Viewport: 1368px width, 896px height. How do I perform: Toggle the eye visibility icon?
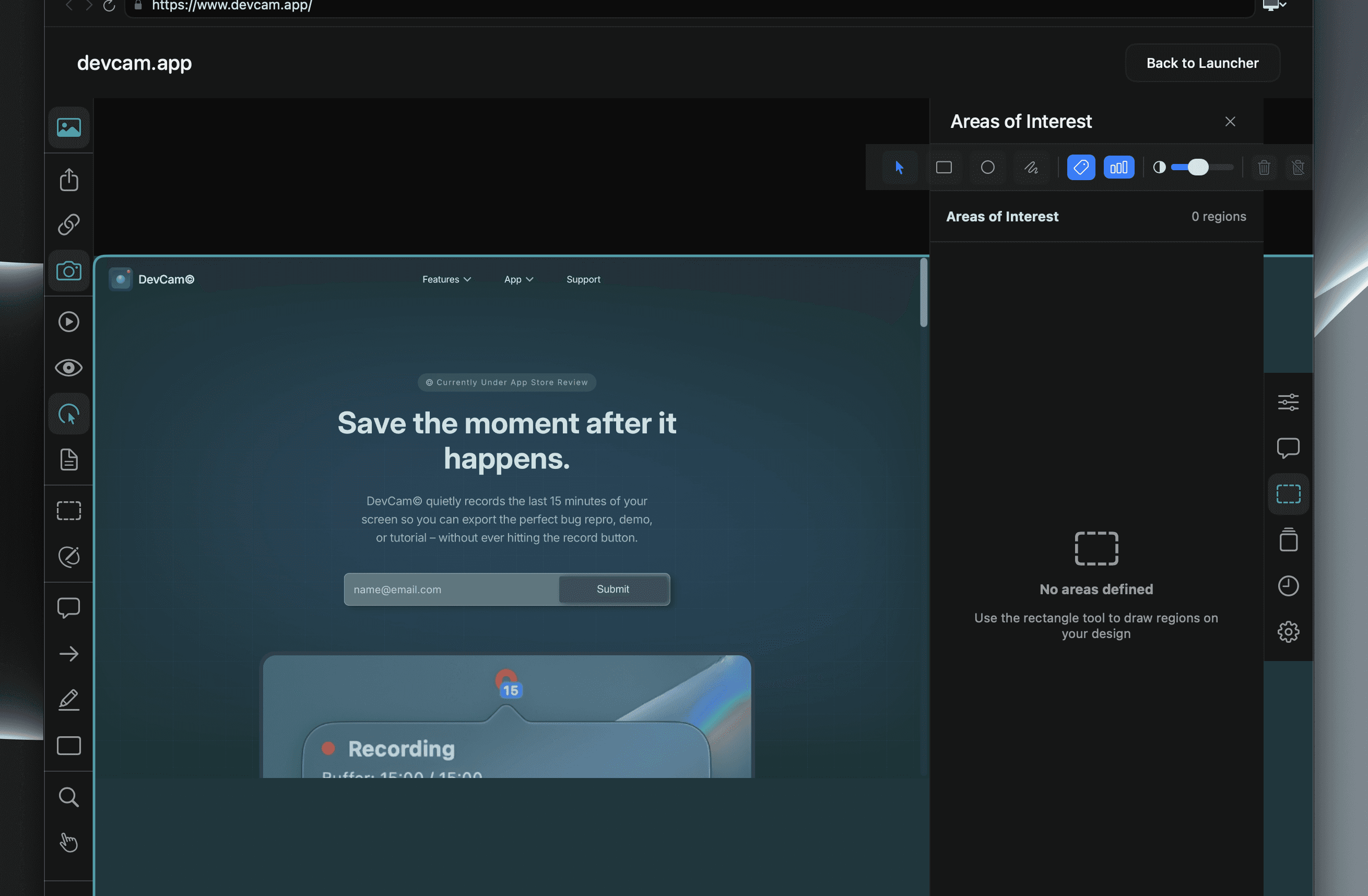[69, 368]
